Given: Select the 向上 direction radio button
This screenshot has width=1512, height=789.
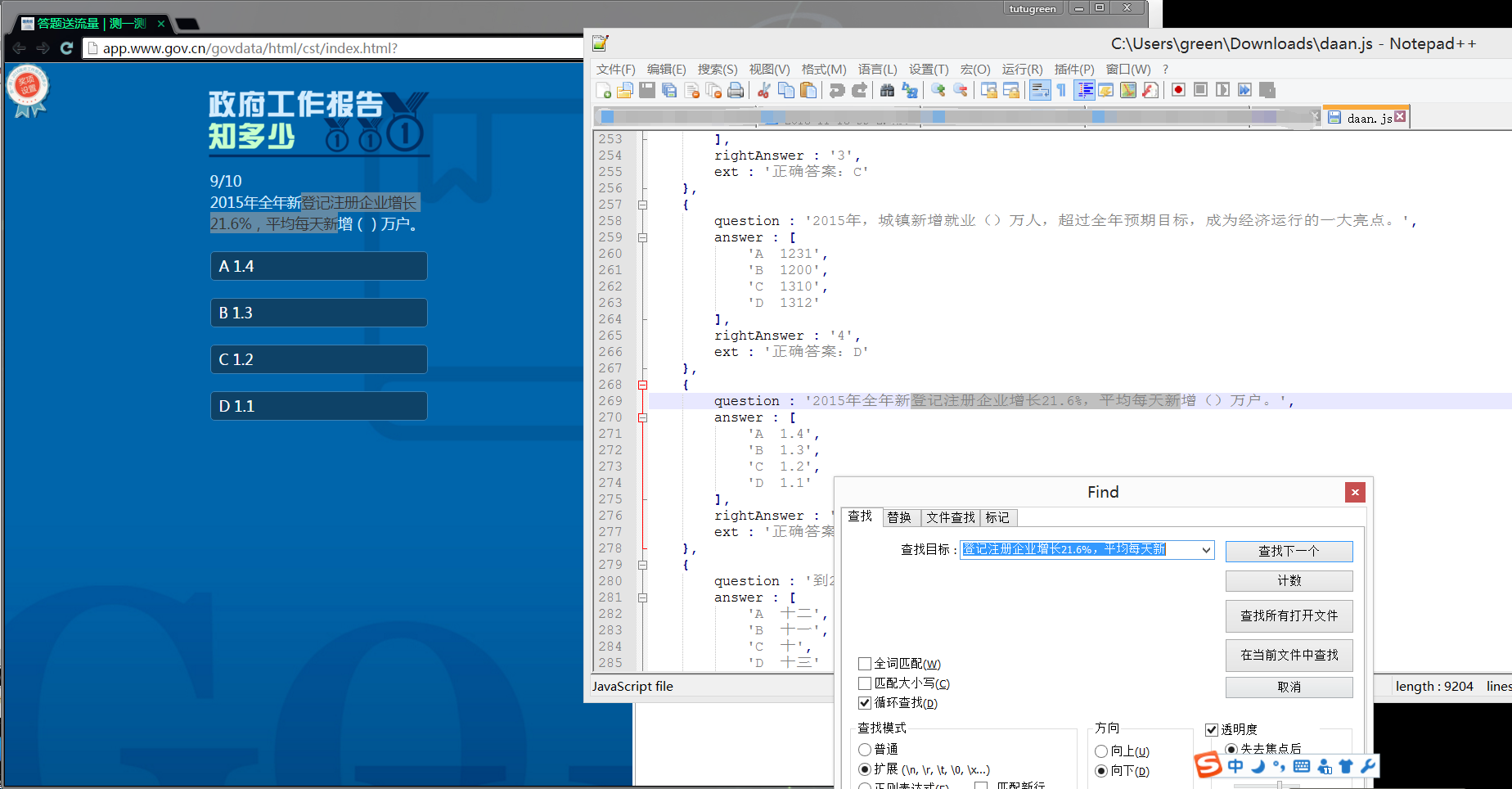Looking at the screenshot, I should point(1101,751).
